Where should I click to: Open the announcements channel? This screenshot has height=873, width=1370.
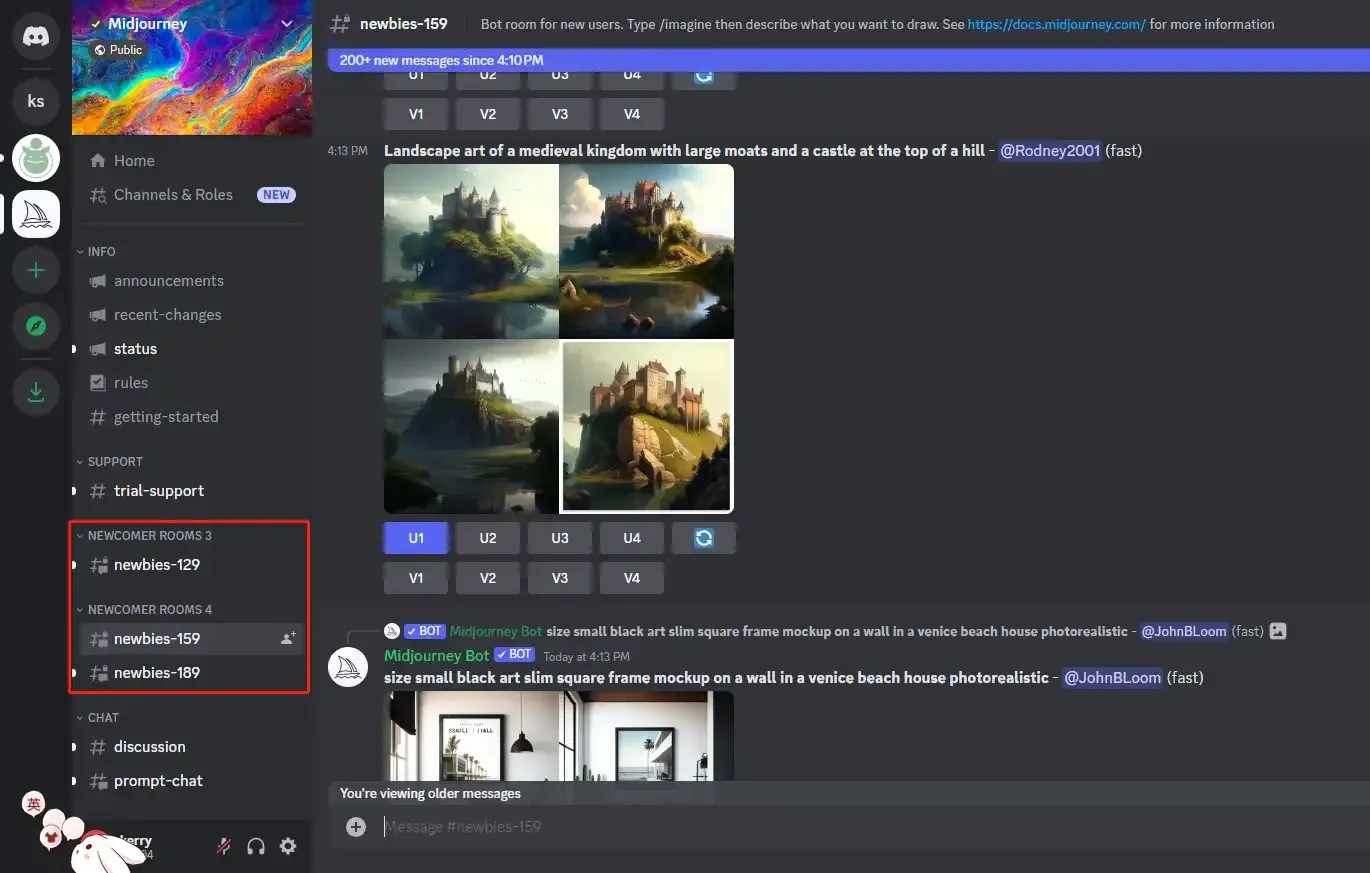[x=168, y=281]
